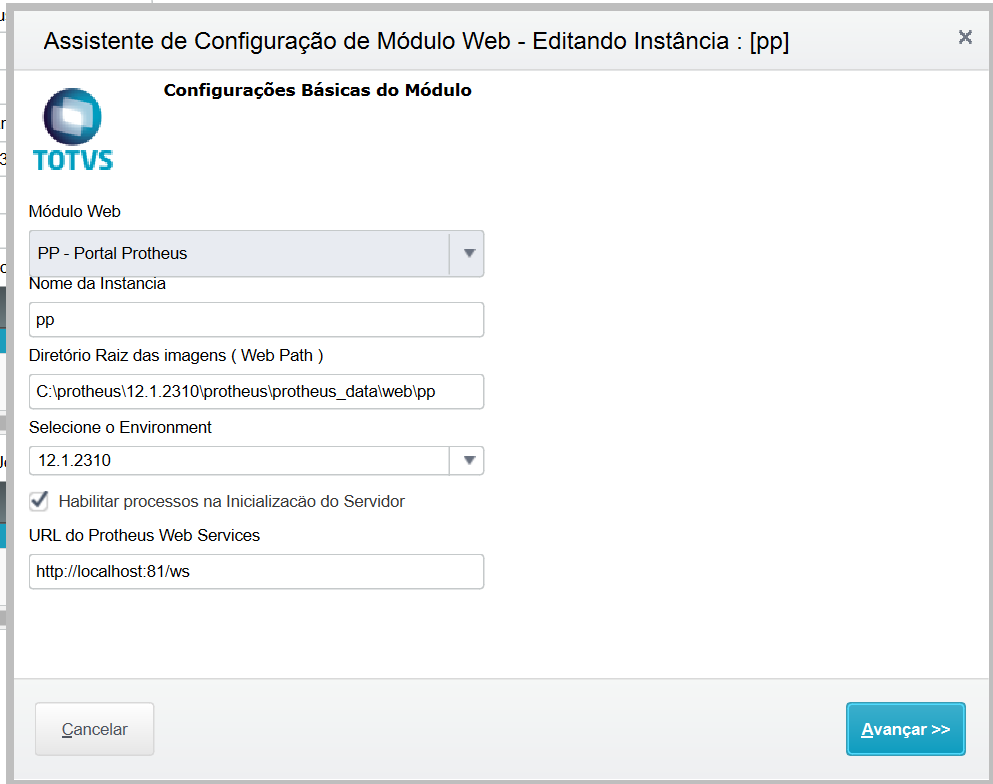Toggle the Habilitar processos checkbox
Screen dimensions: 993x784
(39, 500)
